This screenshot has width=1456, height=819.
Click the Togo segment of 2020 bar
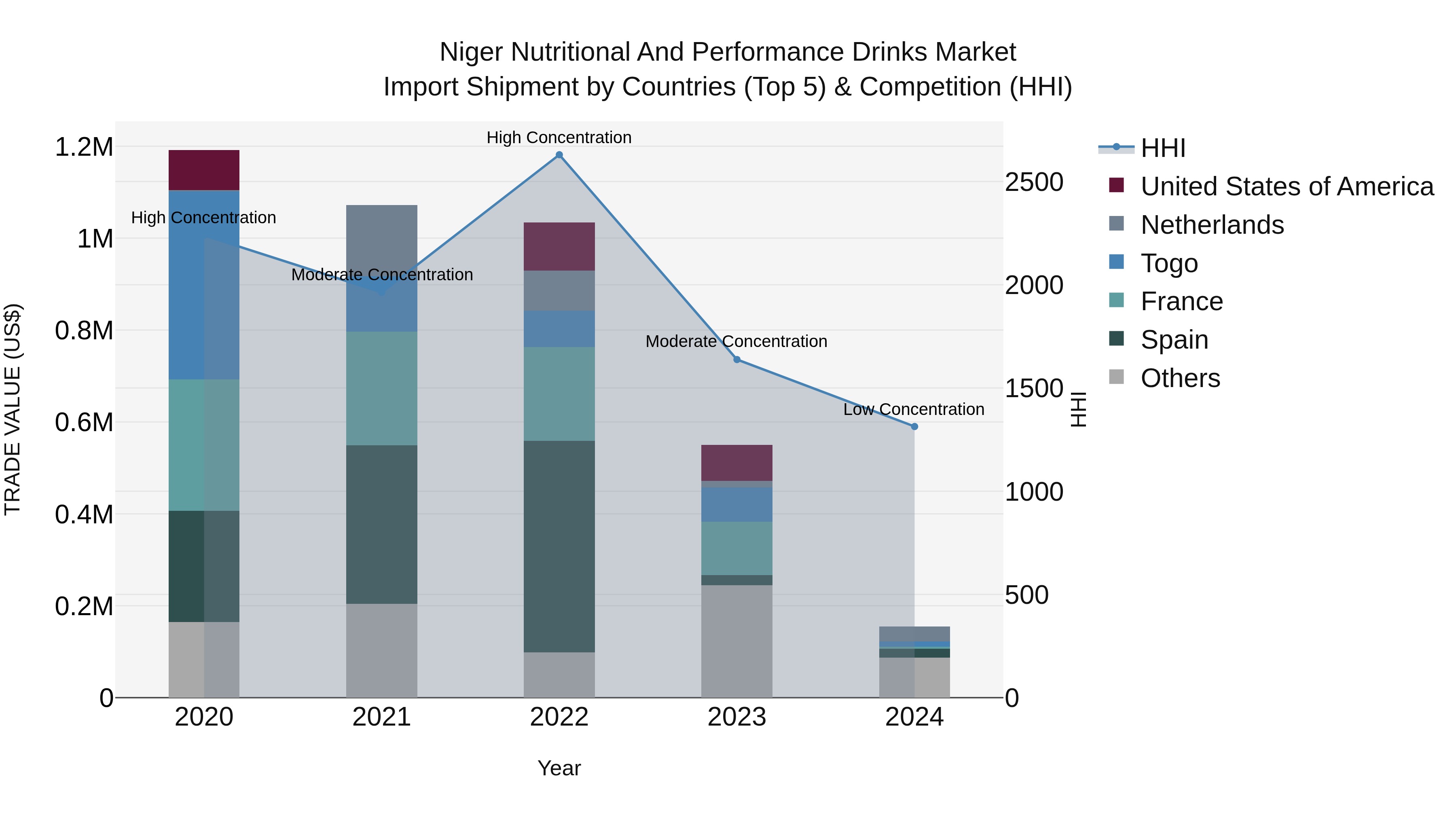(x=204, y=285)
